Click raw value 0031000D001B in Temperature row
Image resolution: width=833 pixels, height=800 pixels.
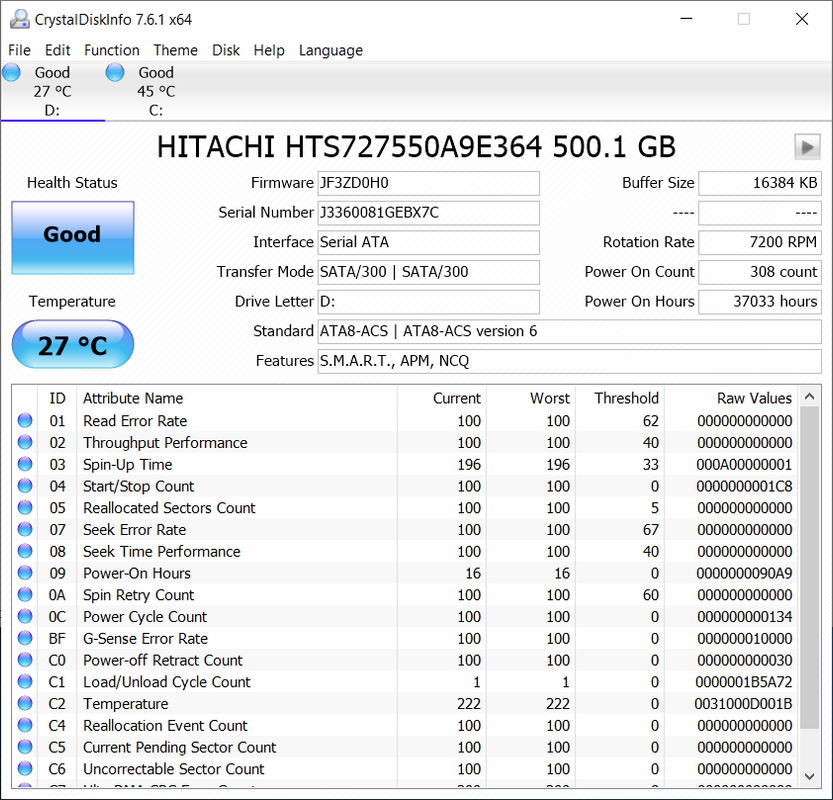(x=743, y=704)
